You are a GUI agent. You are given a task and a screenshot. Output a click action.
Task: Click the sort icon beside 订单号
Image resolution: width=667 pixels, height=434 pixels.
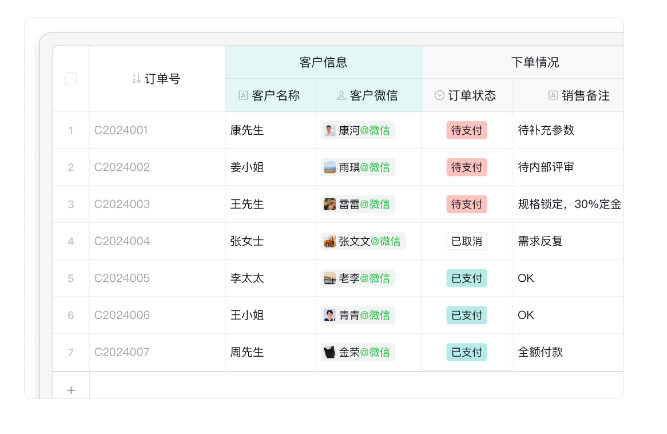(136, 79)
